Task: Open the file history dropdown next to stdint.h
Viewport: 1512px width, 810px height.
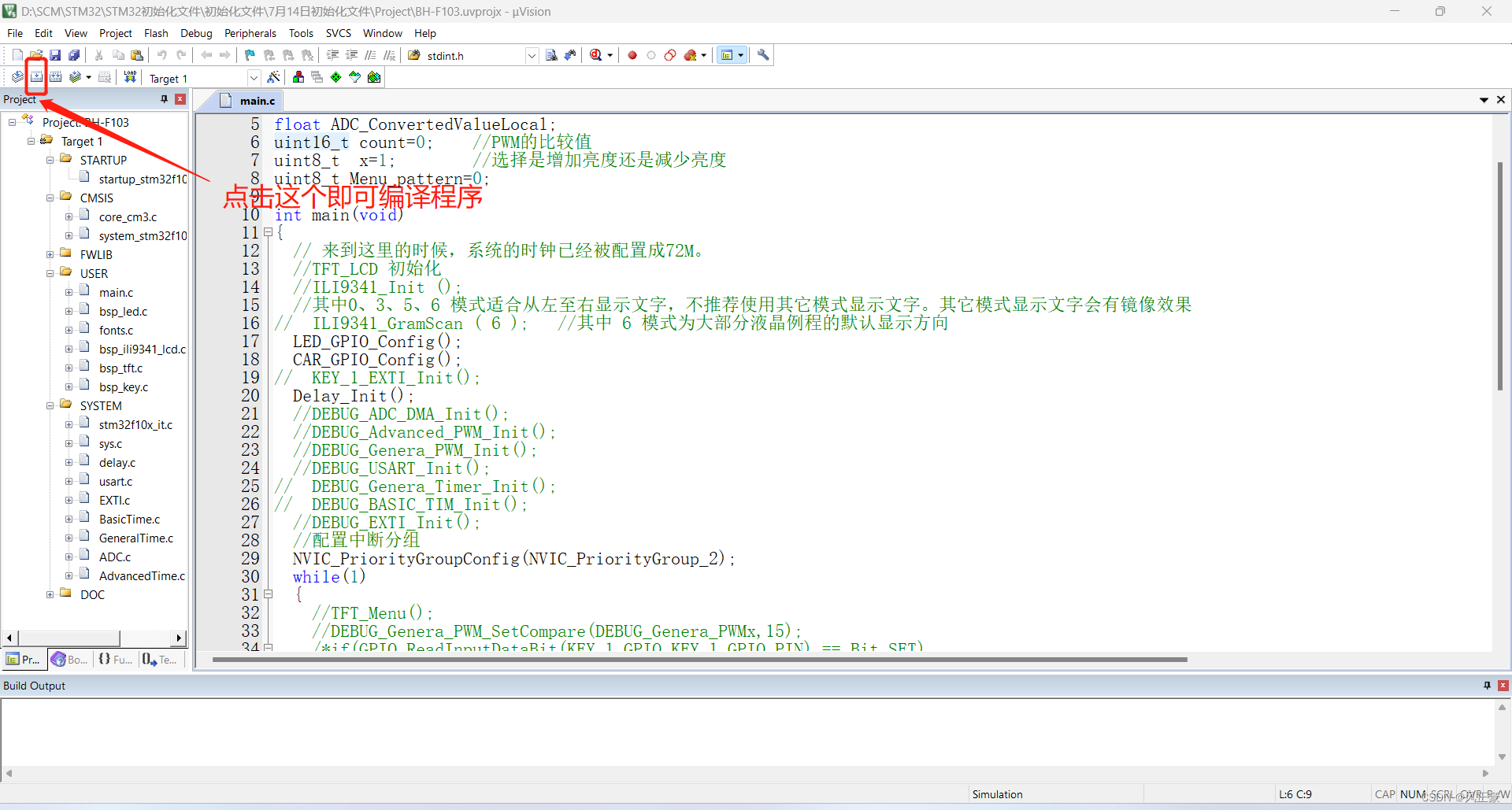Action: [532, 55]
